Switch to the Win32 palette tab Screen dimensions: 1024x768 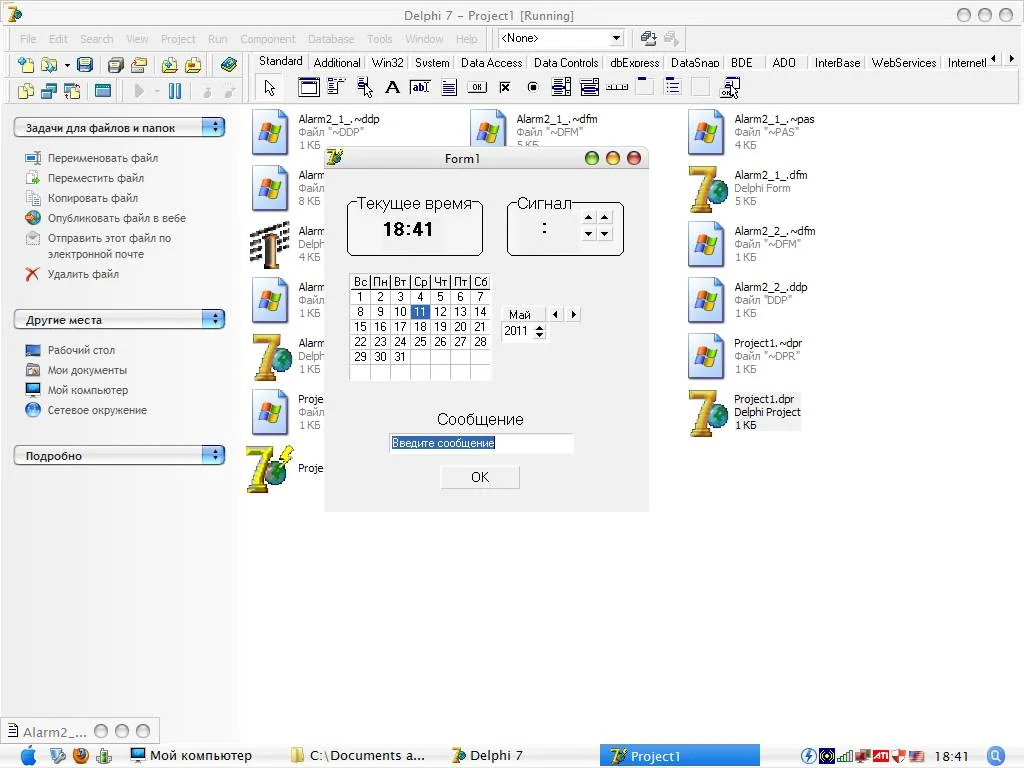pyautogui.click(x=387, y=63)
